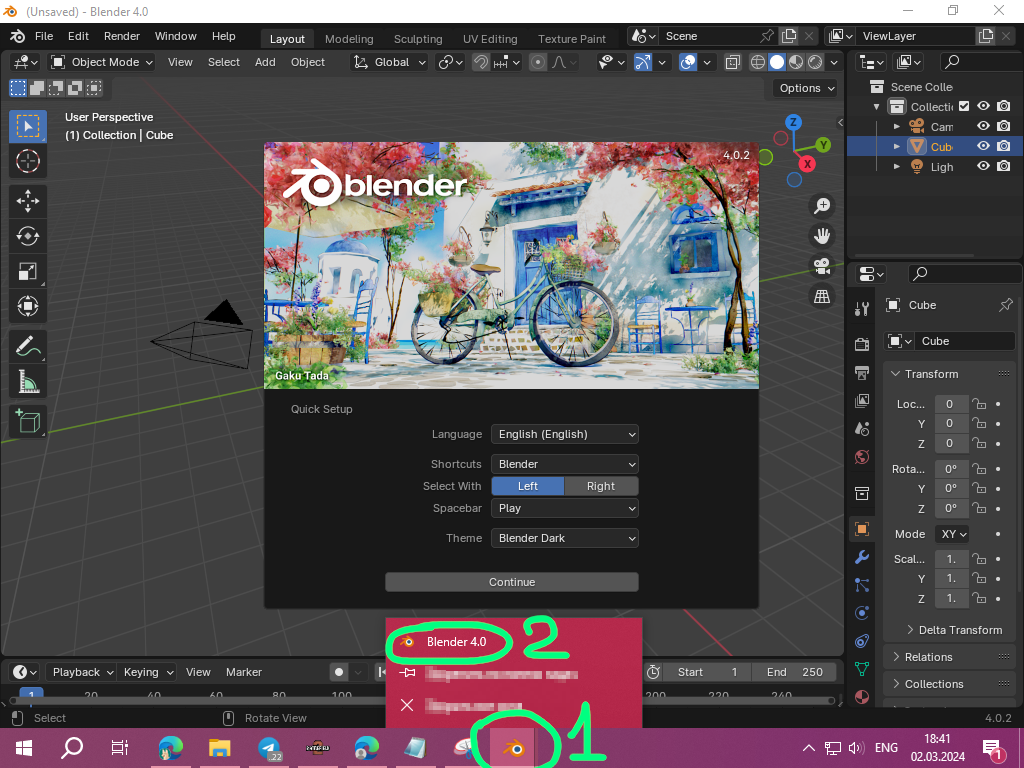
Task: Open the File menu
Action: click(x=44, y=37)
